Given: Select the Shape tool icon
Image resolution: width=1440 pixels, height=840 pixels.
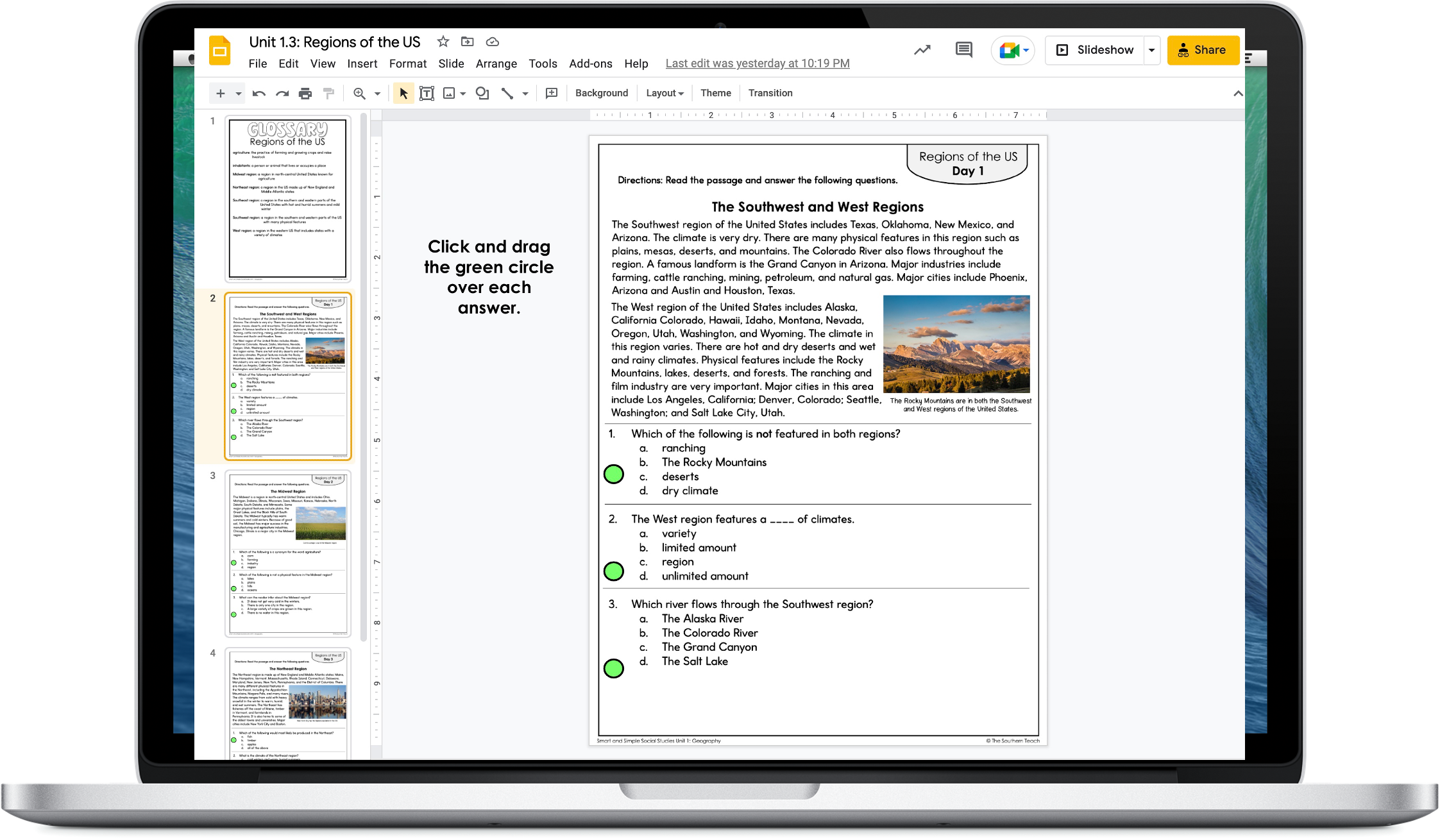Looking at the screenshot, I should (x=482, y=94).
